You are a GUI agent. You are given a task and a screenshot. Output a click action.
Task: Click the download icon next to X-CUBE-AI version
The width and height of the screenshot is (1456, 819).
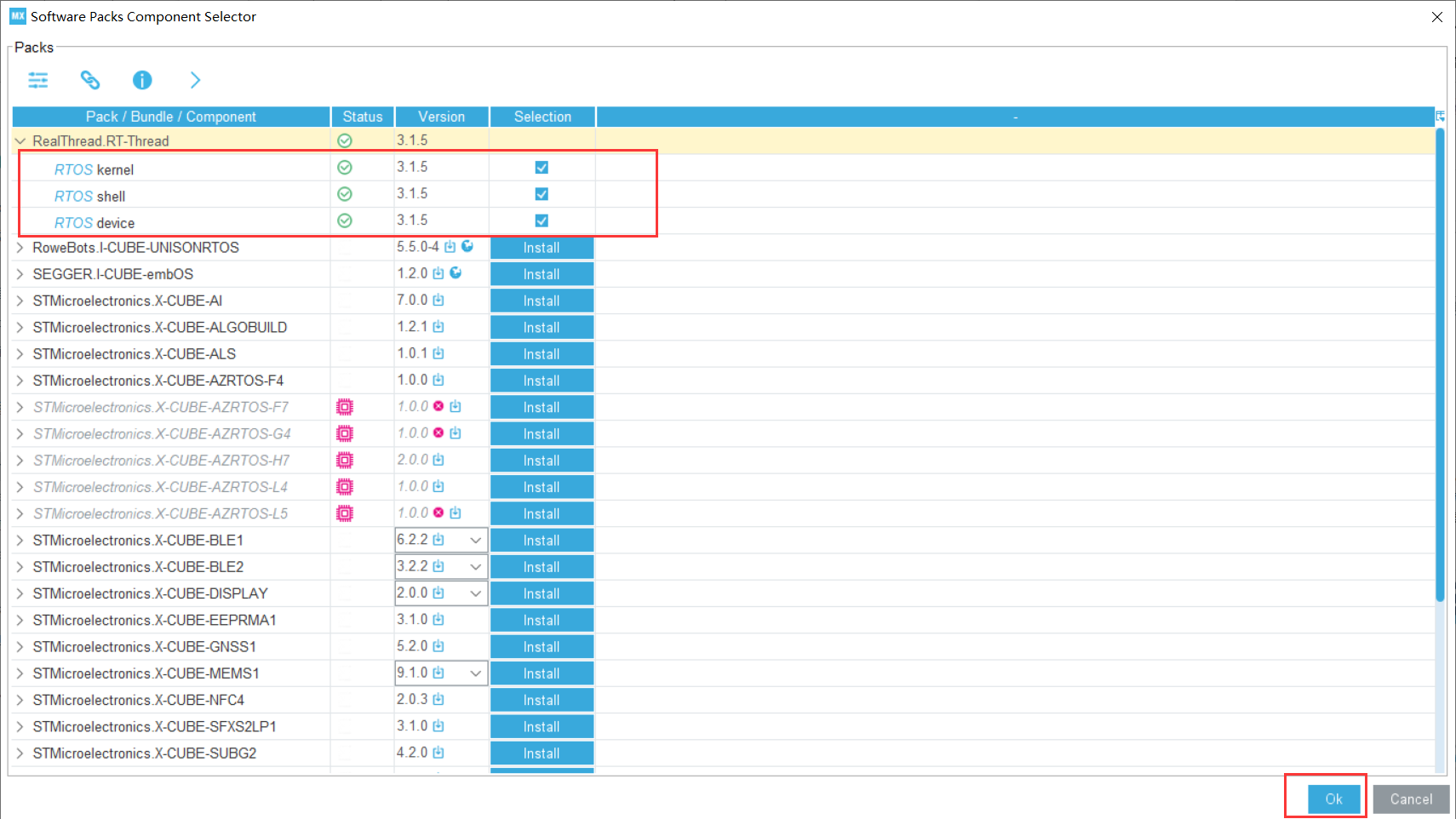pos(439,300)
